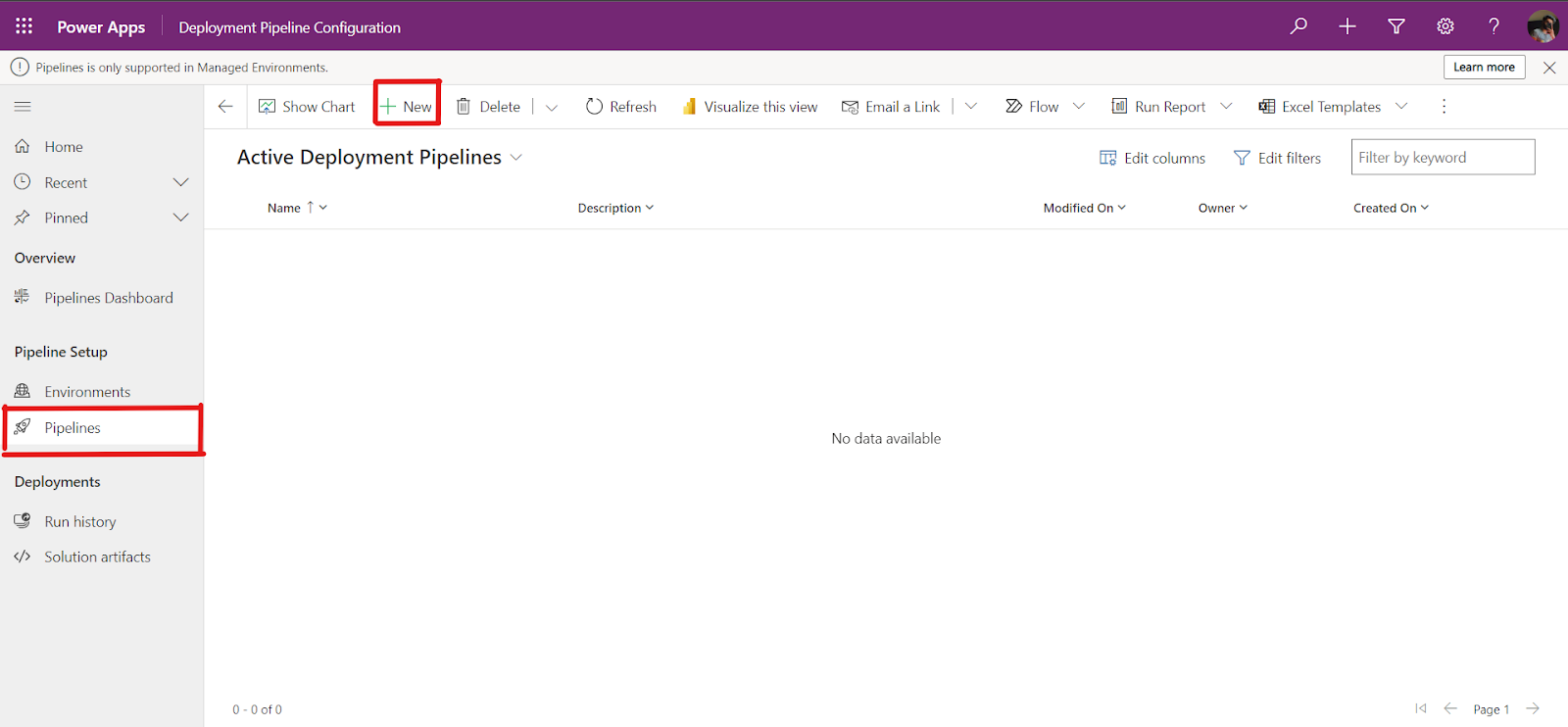Click the Pipelines rocket icon
1568x727 pixels.
coord(23,427)
